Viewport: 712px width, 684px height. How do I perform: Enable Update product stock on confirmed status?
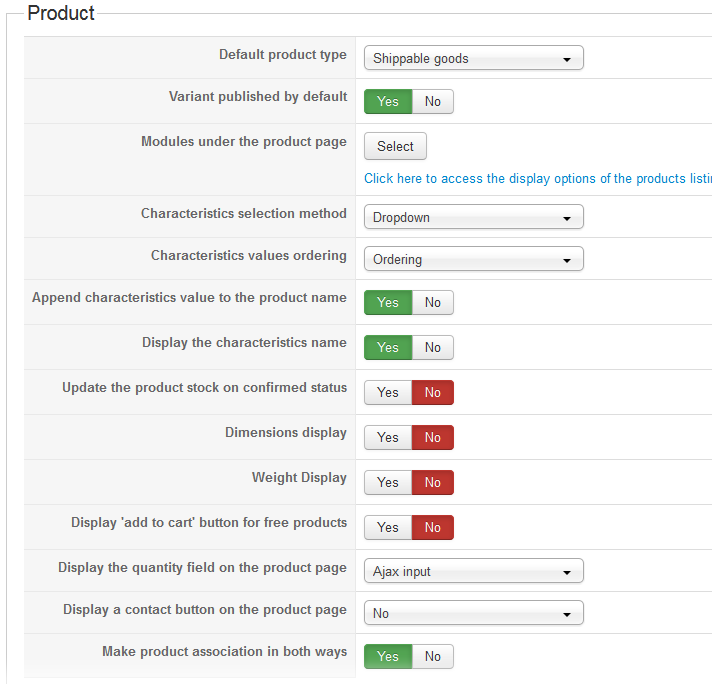pyautogui.click(x=388, y=392)
